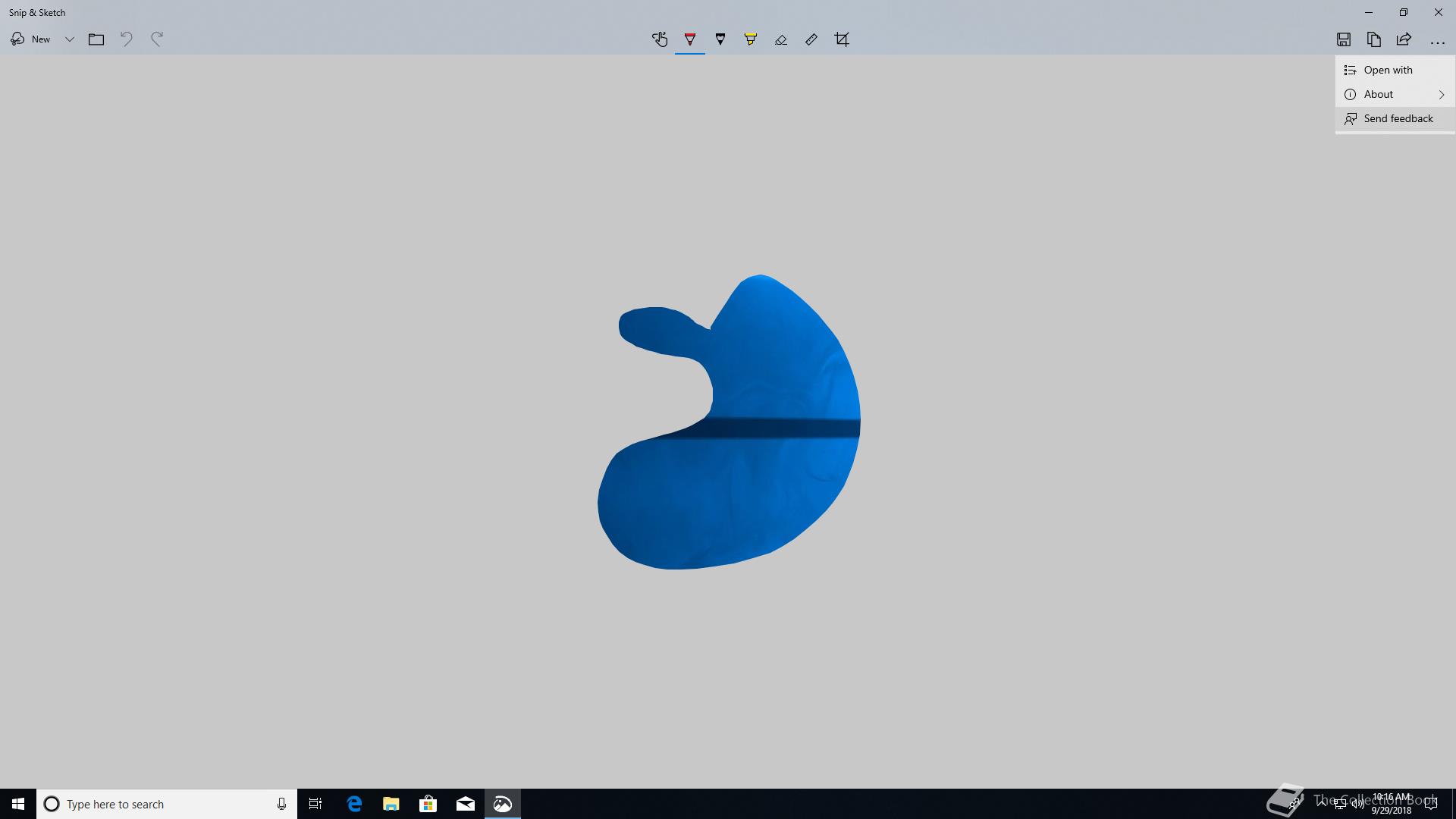Screen dimensions: 1456x819
Task: Open Mail app from taskbar
Action: tap(466, 804)
